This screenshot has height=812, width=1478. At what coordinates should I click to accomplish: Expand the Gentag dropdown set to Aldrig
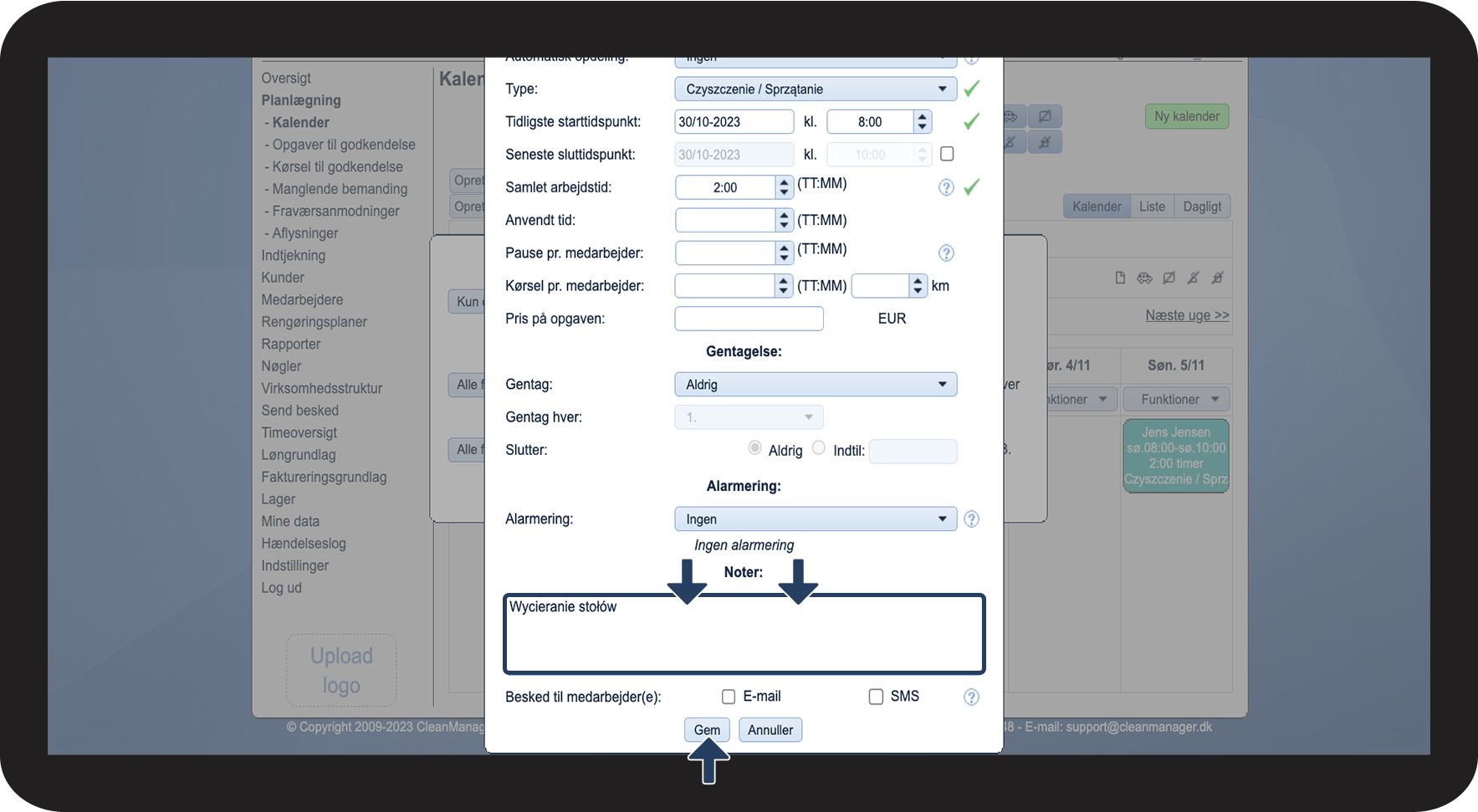coord(816,385)
